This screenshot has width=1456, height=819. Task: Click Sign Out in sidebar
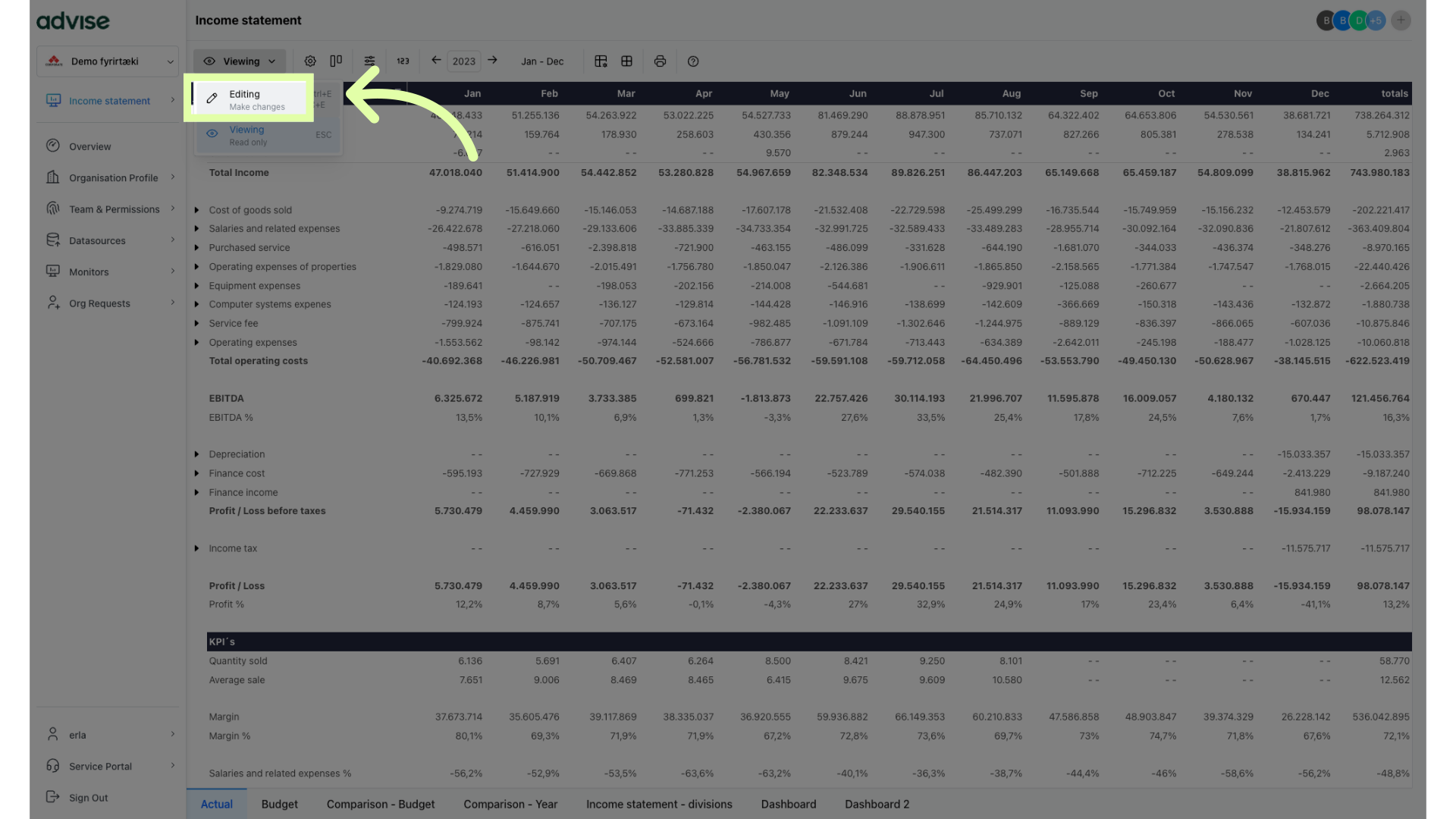point(88,798)
